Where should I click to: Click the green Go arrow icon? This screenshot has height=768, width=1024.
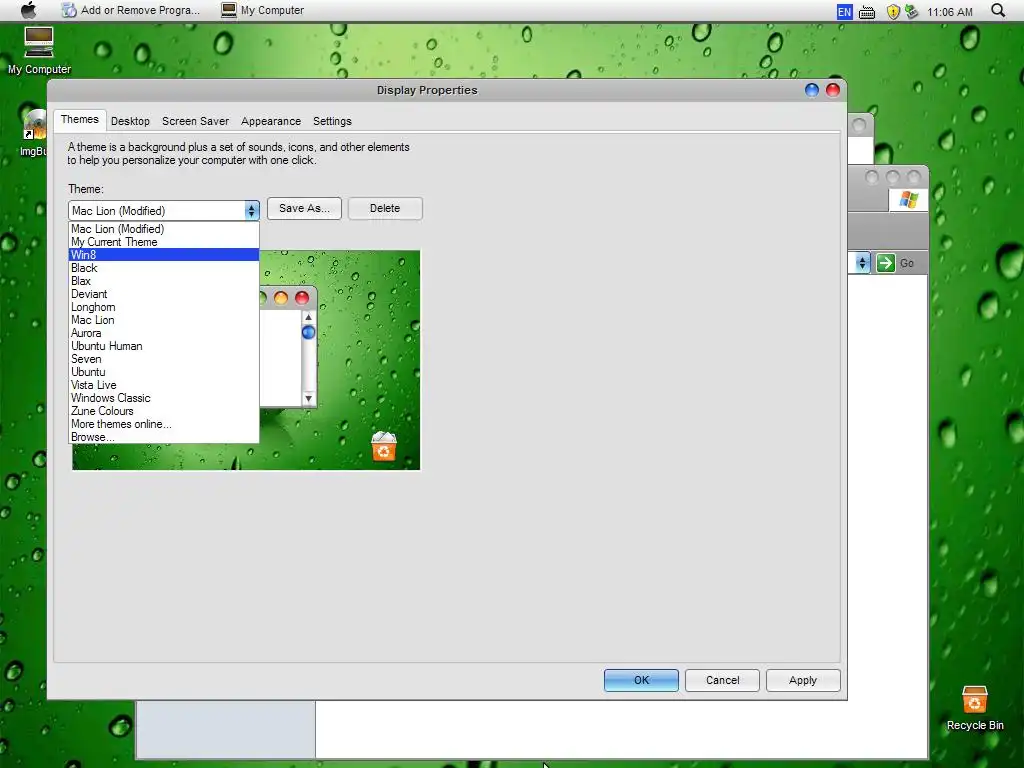pyautogui.click(x=886, y=263)
